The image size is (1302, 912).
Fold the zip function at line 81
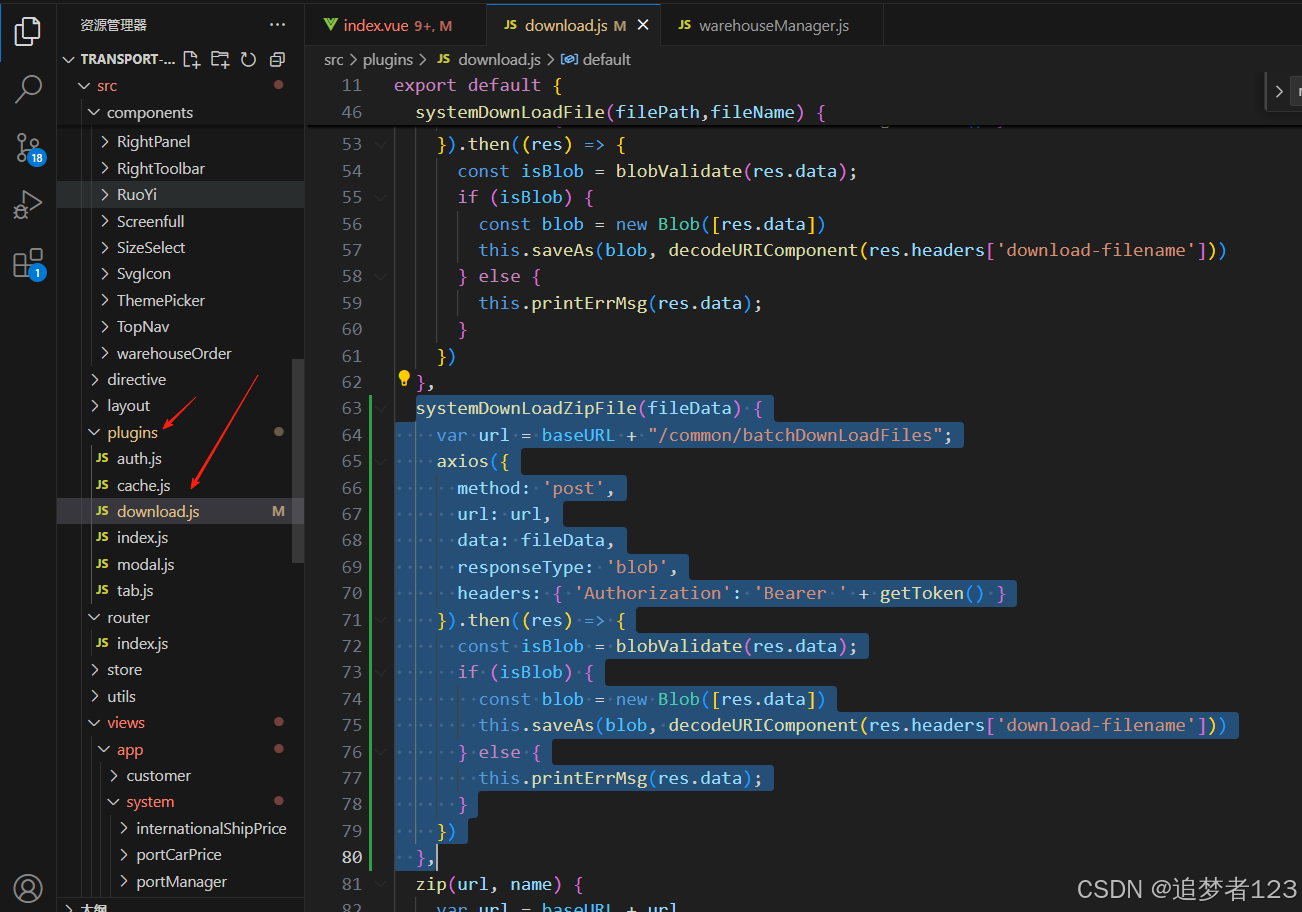point(380,884)
